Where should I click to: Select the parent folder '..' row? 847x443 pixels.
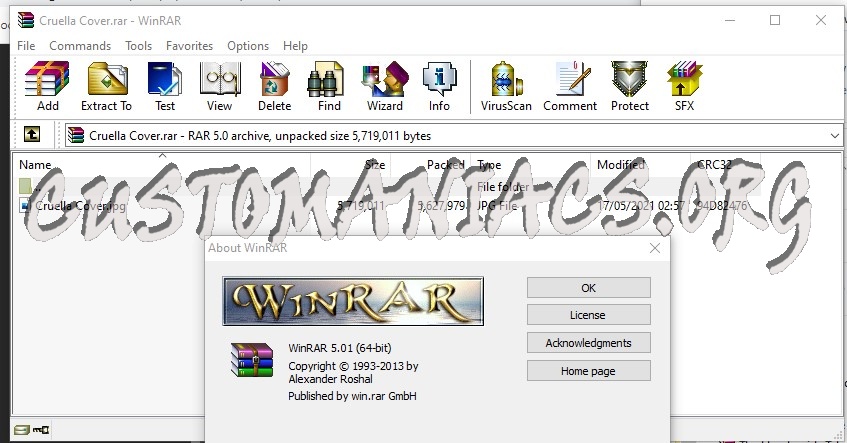(x=387, y=187)
